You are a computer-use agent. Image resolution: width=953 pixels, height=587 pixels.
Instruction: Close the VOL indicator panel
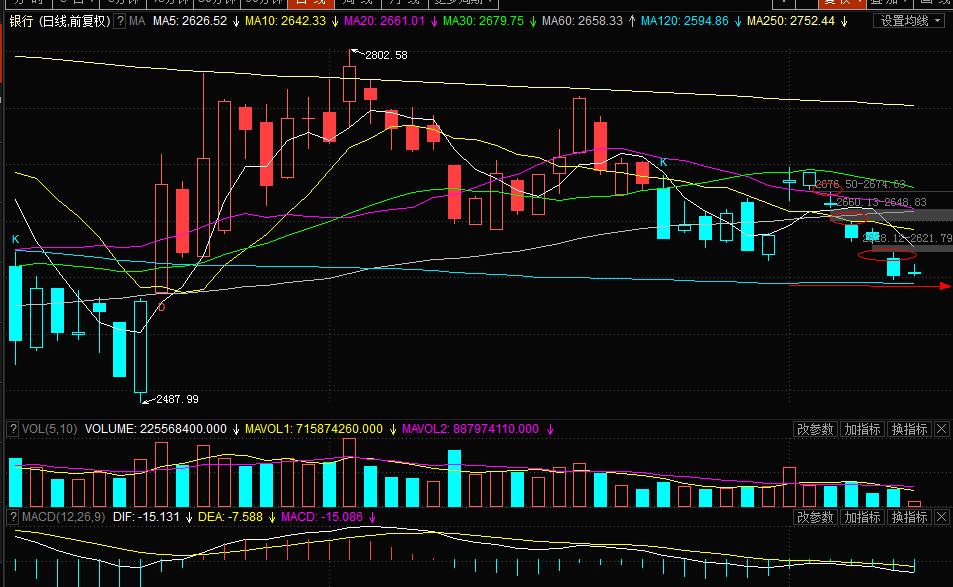pos(942,429)
